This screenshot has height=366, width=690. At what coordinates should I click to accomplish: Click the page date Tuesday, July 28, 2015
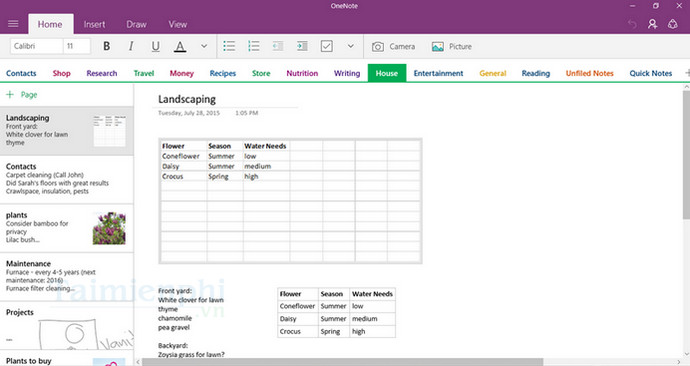tap(189, 113)
